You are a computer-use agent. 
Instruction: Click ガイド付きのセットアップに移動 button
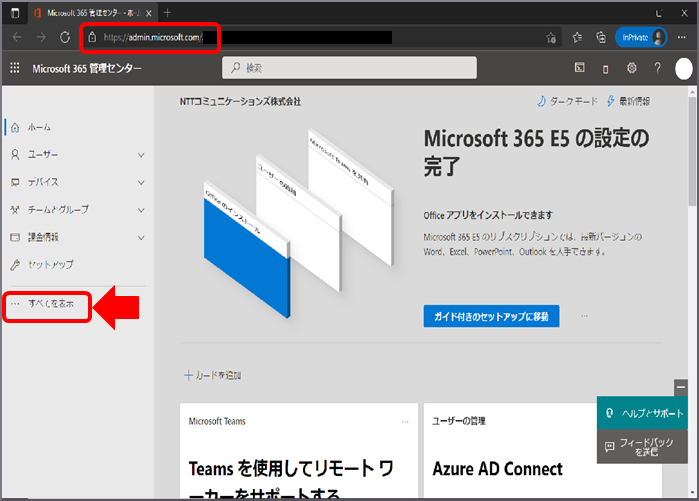[x=491, y=316]
